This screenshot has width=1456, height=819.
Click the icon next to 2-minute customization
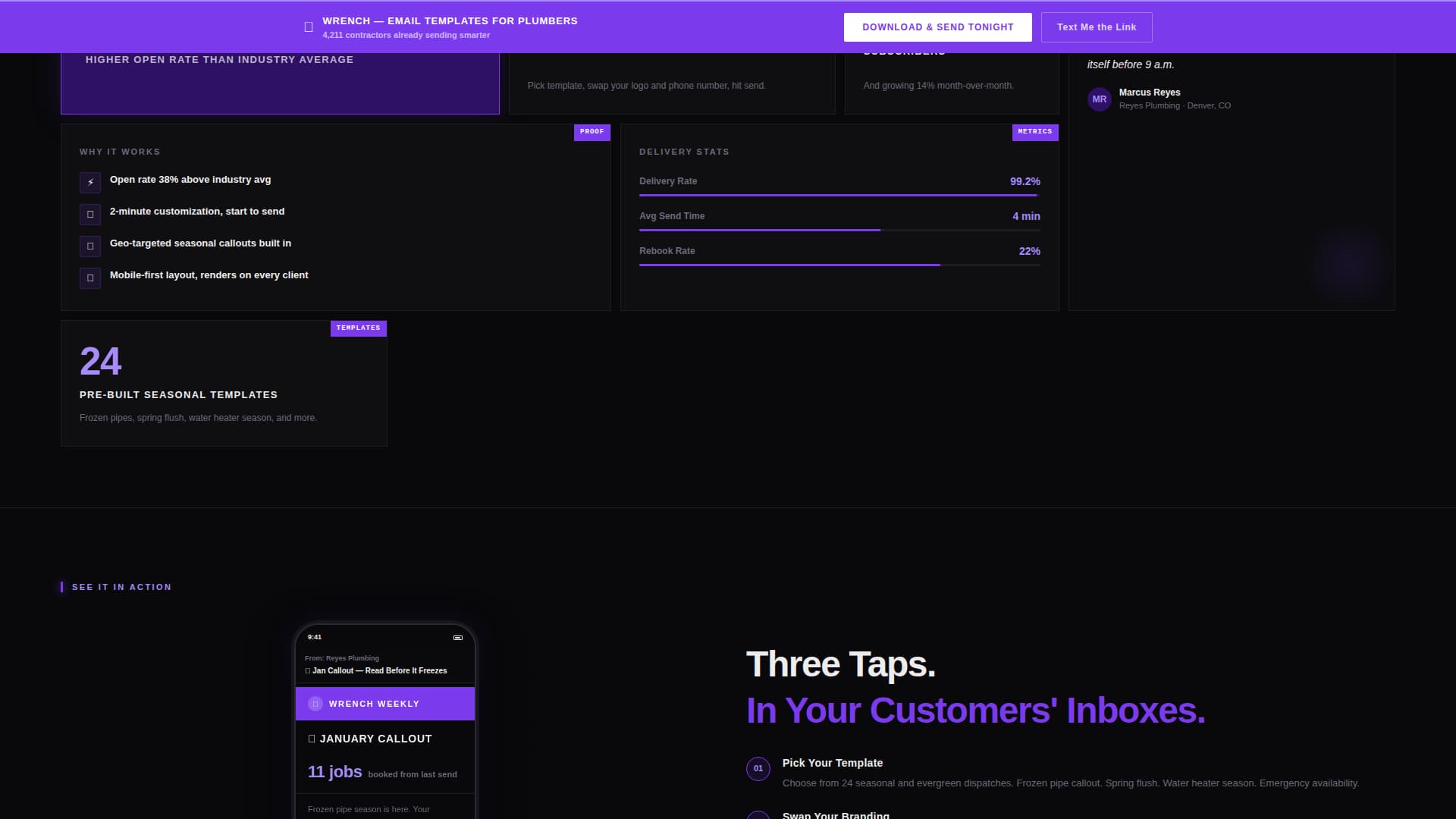[90, 214]
